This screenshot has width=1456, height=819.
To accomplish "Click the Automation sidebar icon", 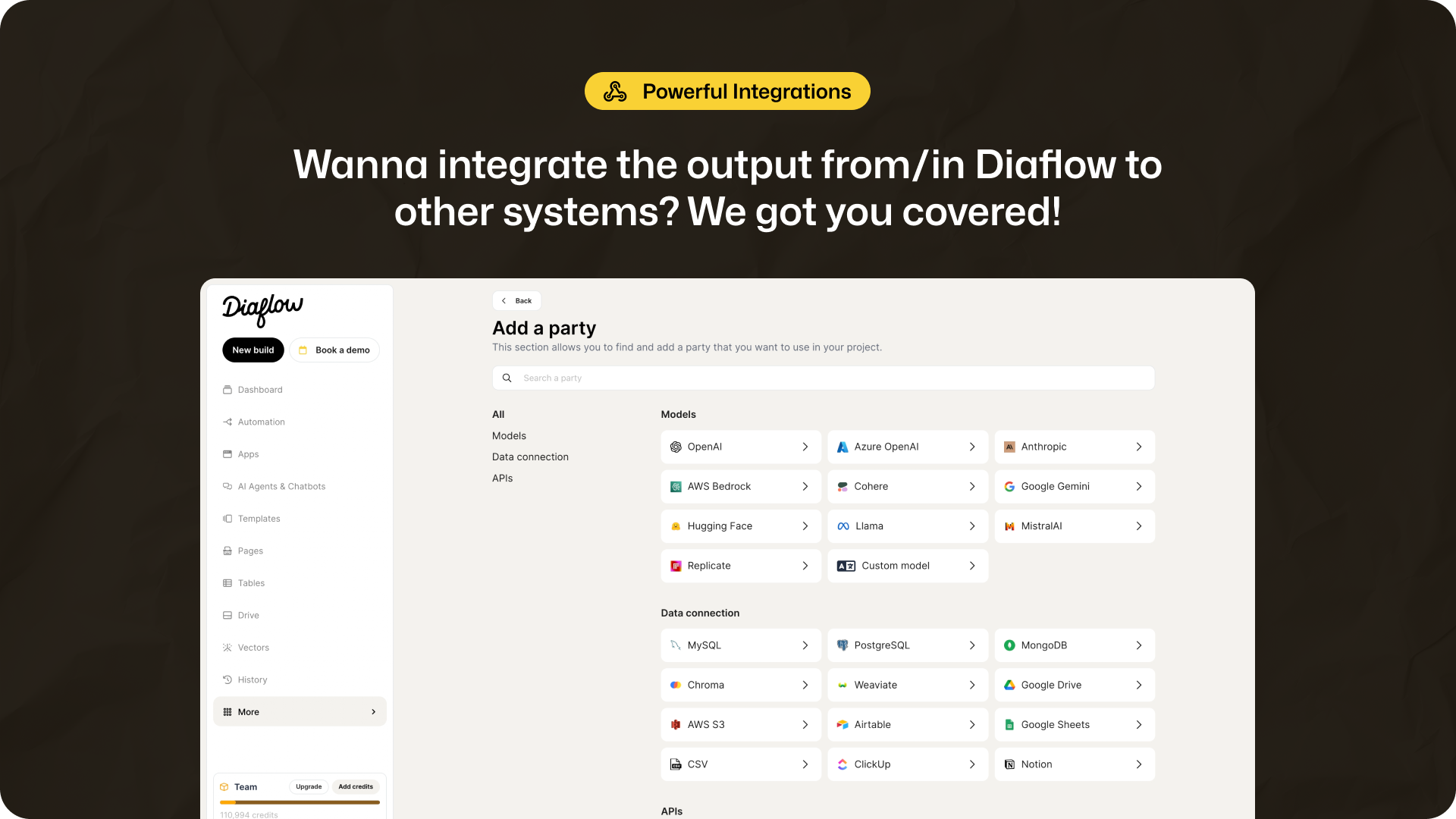I will click(227, 421).
